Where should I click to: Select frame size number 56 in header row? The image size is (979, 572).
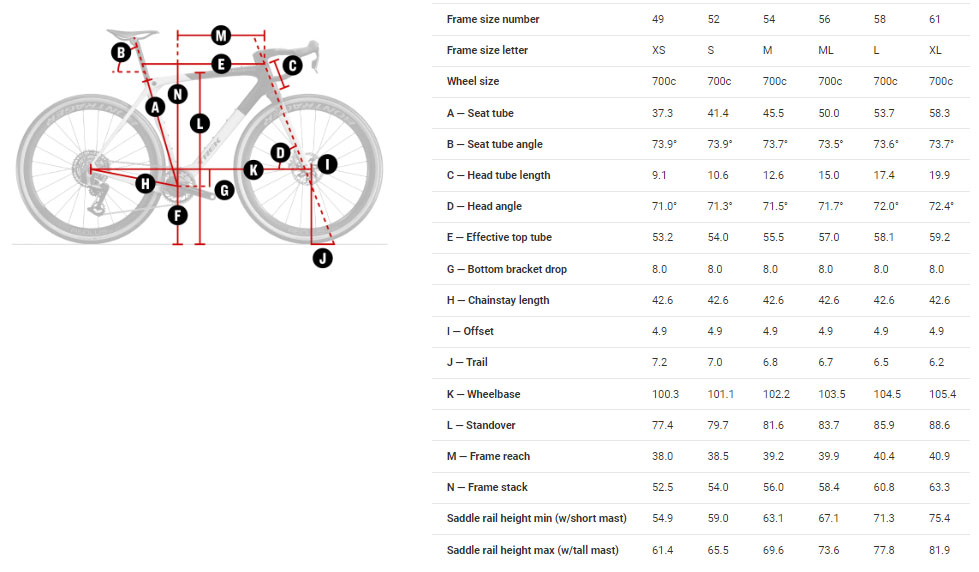pyautogui.click(x=829, y=19)
